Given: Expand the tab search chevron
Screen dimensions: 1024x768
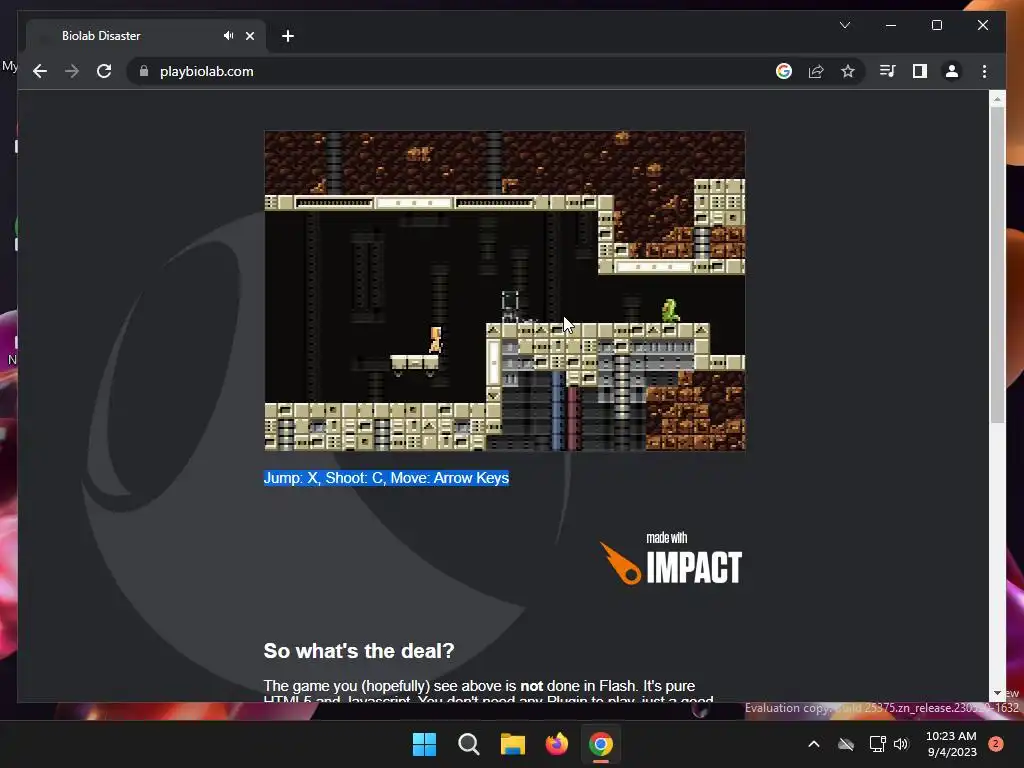Looking at the screenshot, I should [844, 25].
